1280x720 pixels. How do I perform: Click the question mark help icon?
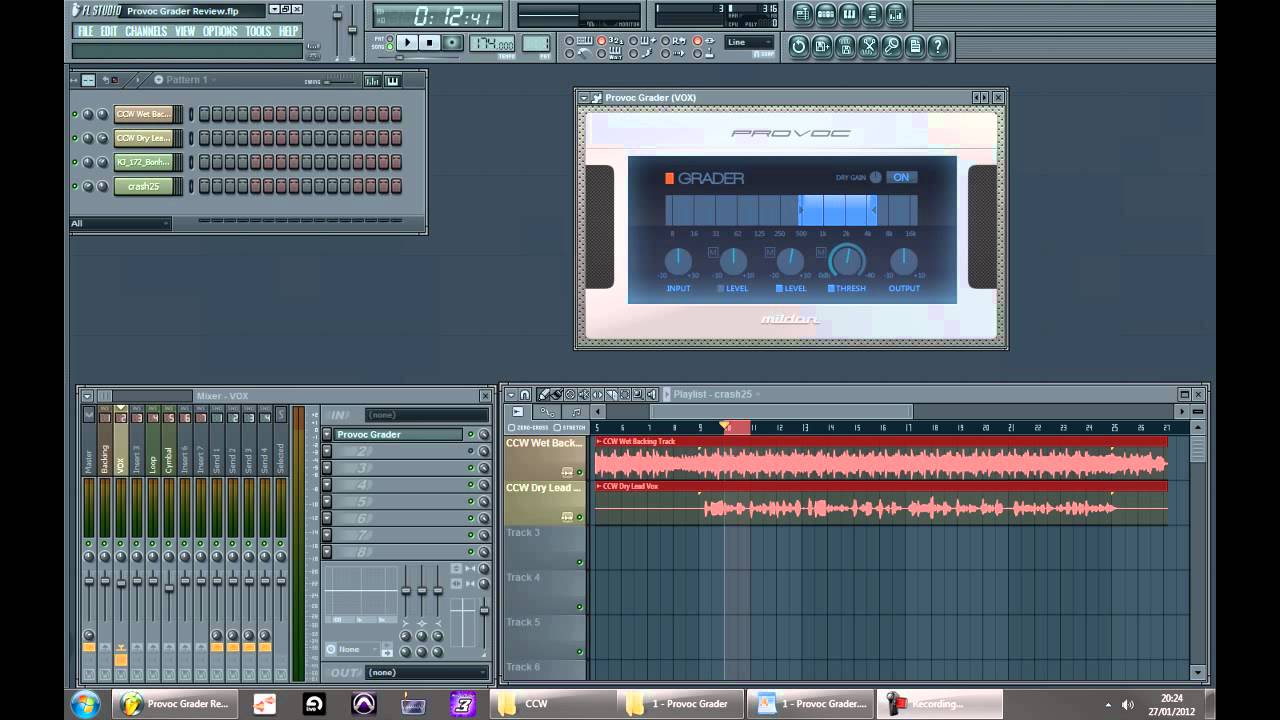pos(938,46)
